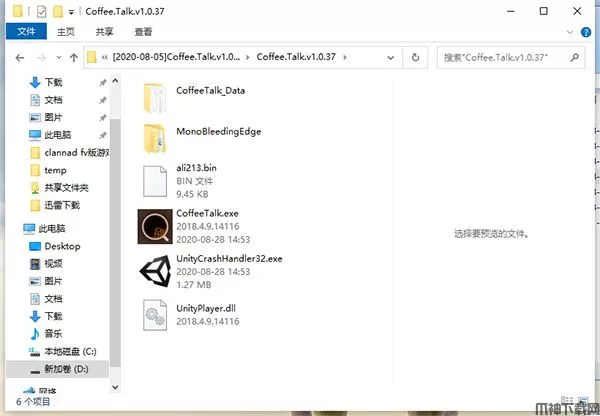600x416 pixels.
Task: Open Desktop under This PC
Action: pyautogui.click(x=55, y=246)
